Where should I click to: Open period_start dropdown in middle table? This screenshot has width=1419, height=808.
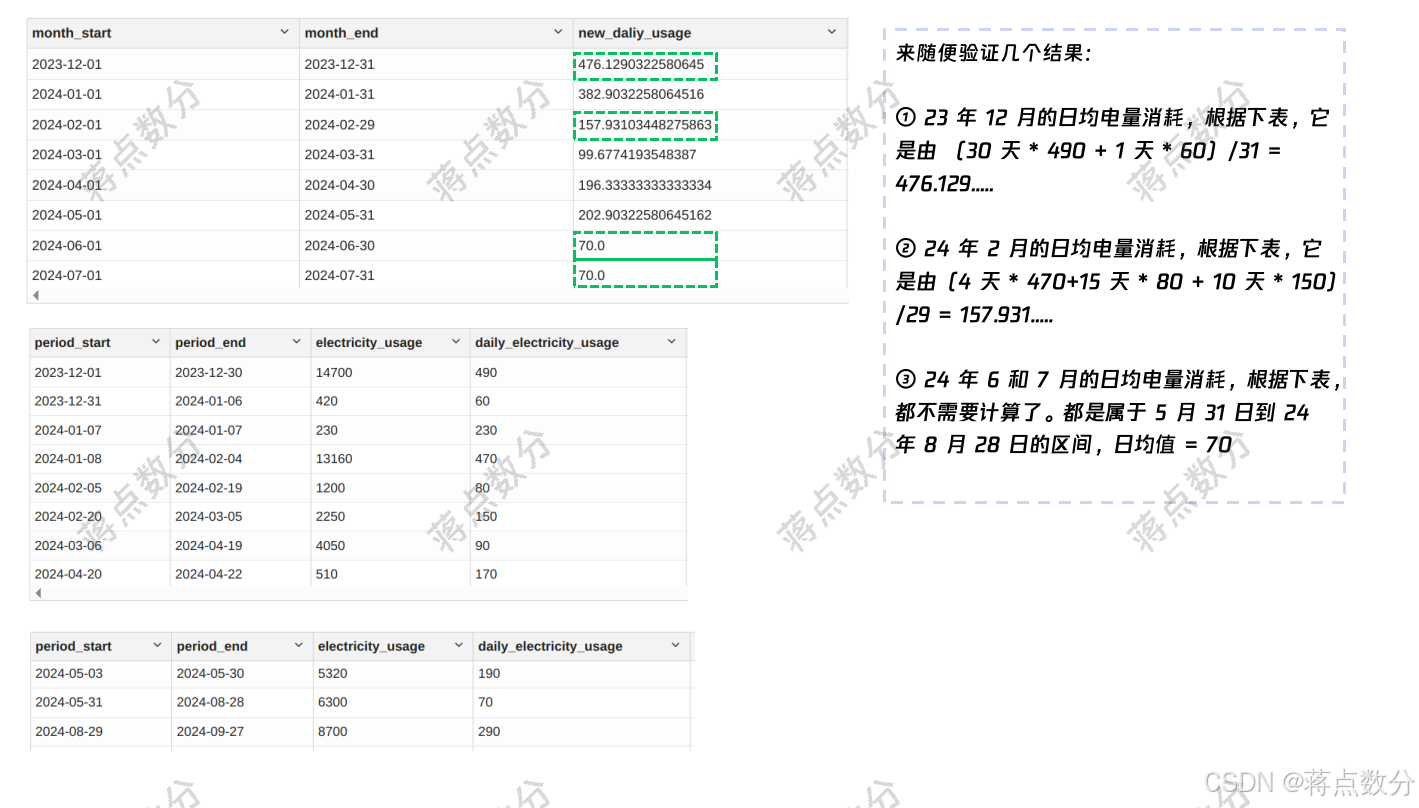click(x=156, y=342)
